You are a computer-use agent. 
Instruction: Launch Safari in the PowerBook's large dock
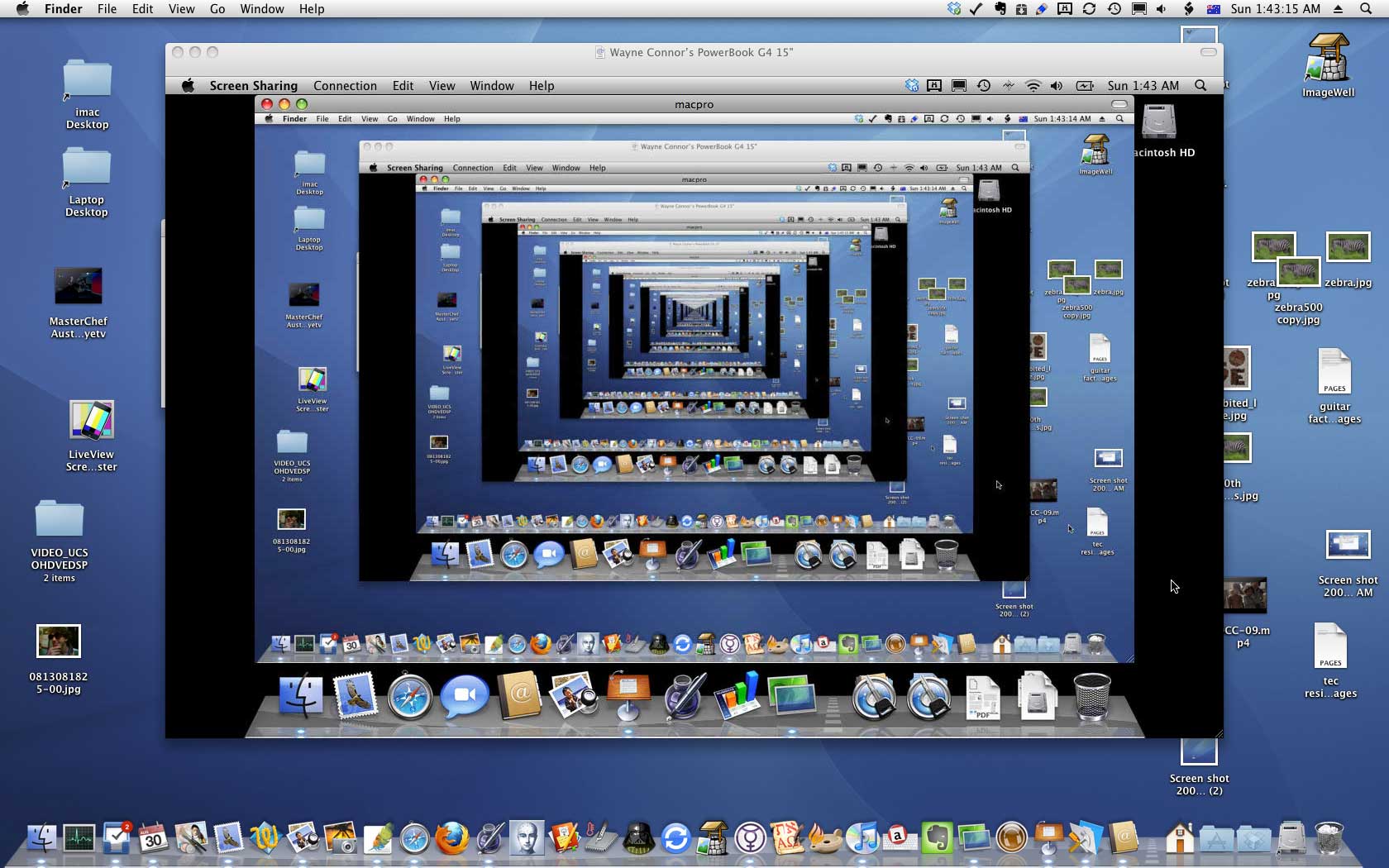[x=410, y=696]
